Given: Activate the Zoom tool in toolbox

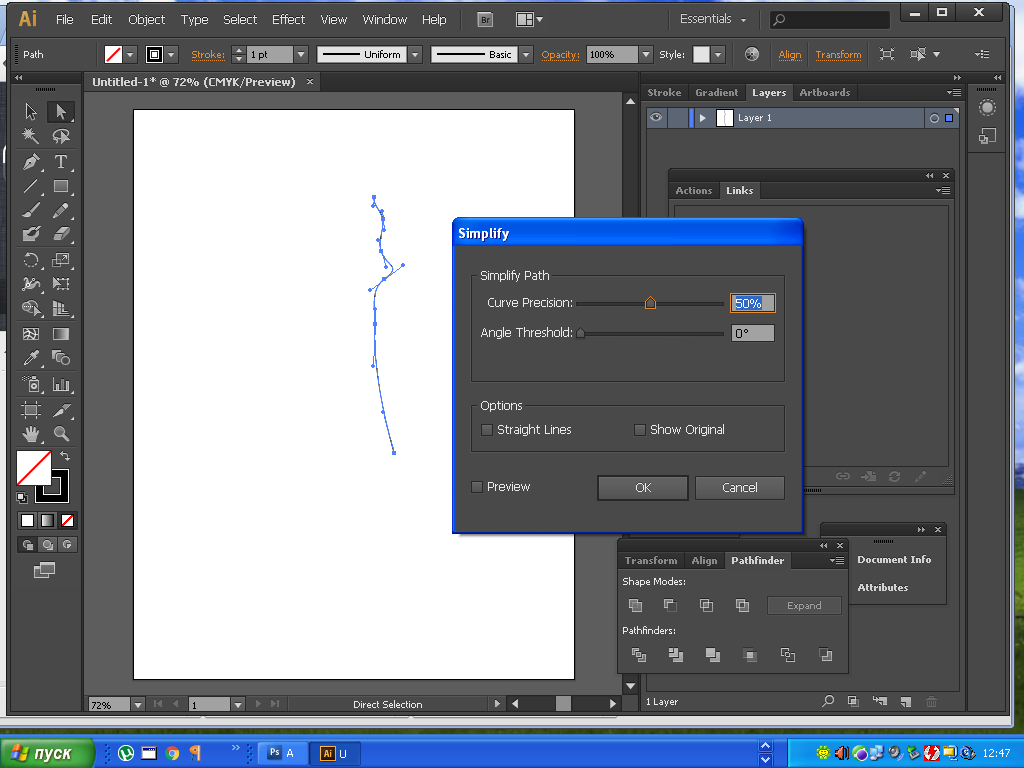Looking at the screenshot, I should (61, 434).
